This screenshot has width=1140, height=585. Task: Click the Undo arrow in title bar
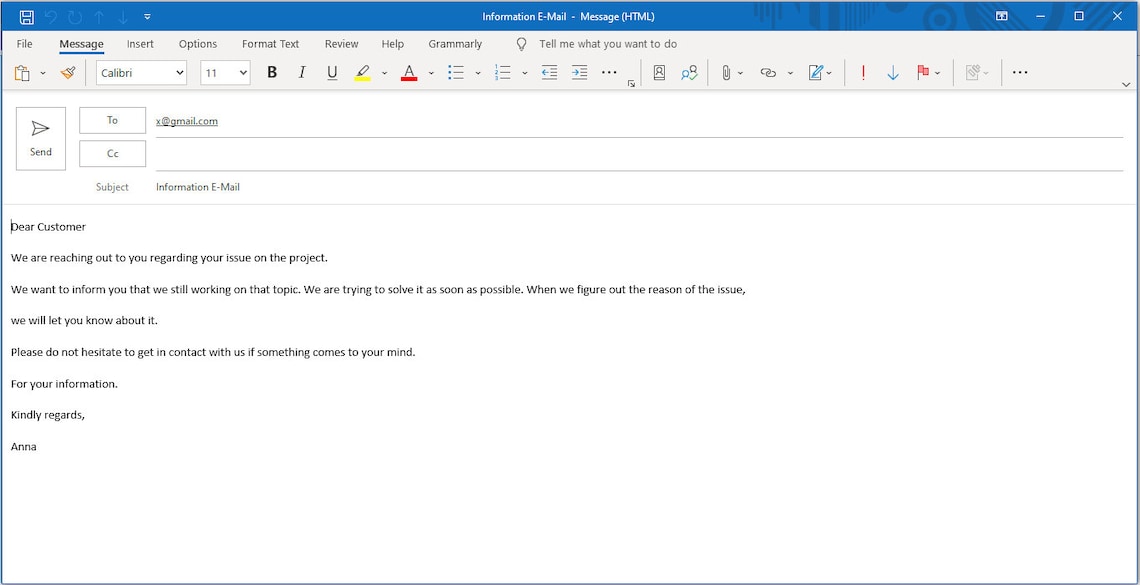pyautogui.click(x=50, y=16)
